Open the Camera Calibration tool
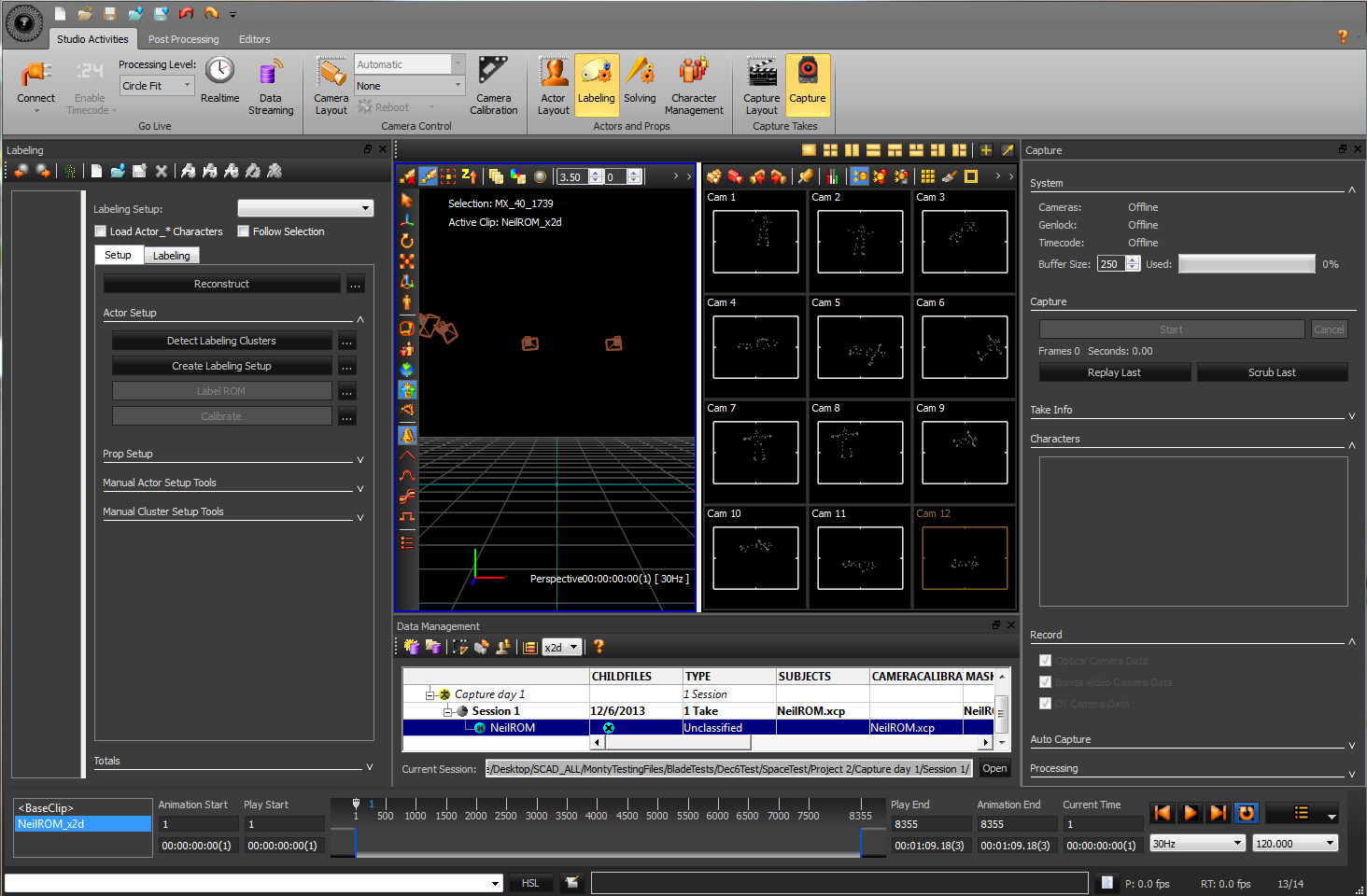Image resolution: width=1367 pixels, height=896 pixels. pyautogui.click(x=493, y=75)
